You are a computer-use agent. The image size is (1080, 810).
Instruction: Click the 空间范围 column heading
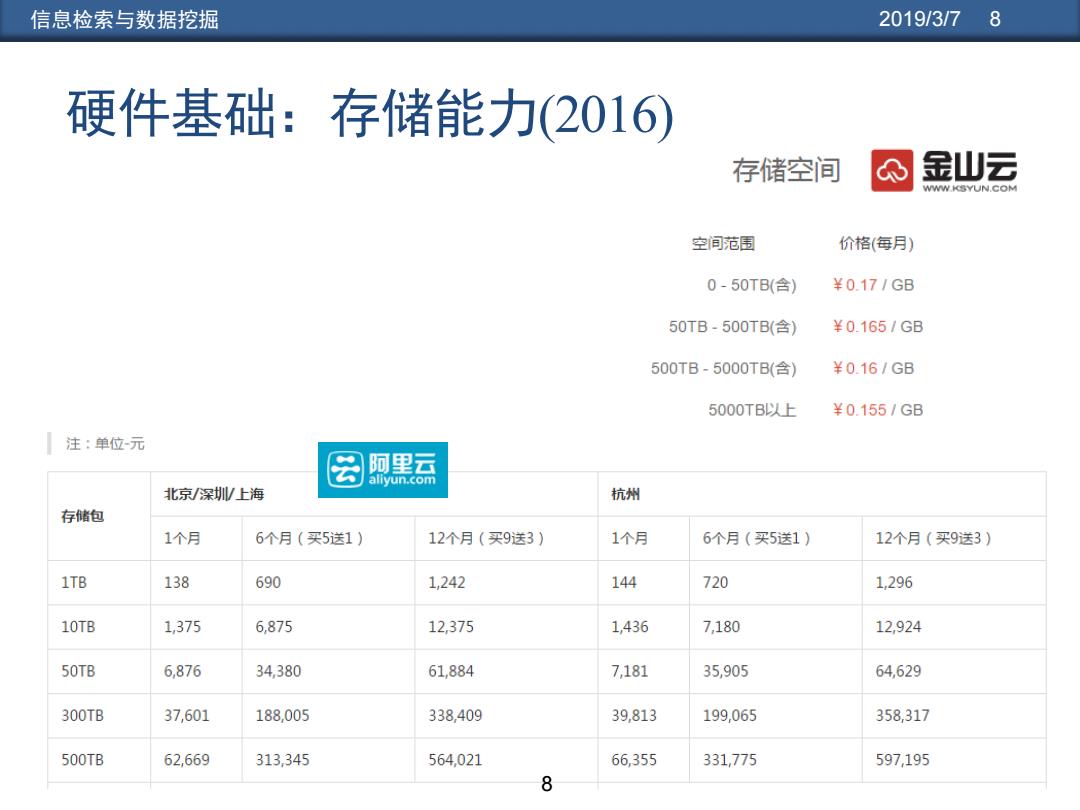723,243
